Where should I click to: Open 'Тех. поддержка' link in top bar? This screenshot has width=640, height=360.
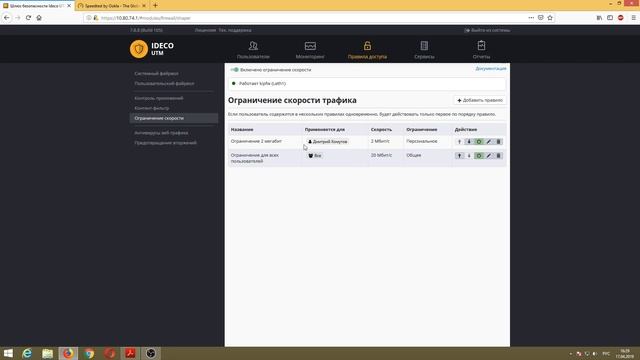(235, 30)
